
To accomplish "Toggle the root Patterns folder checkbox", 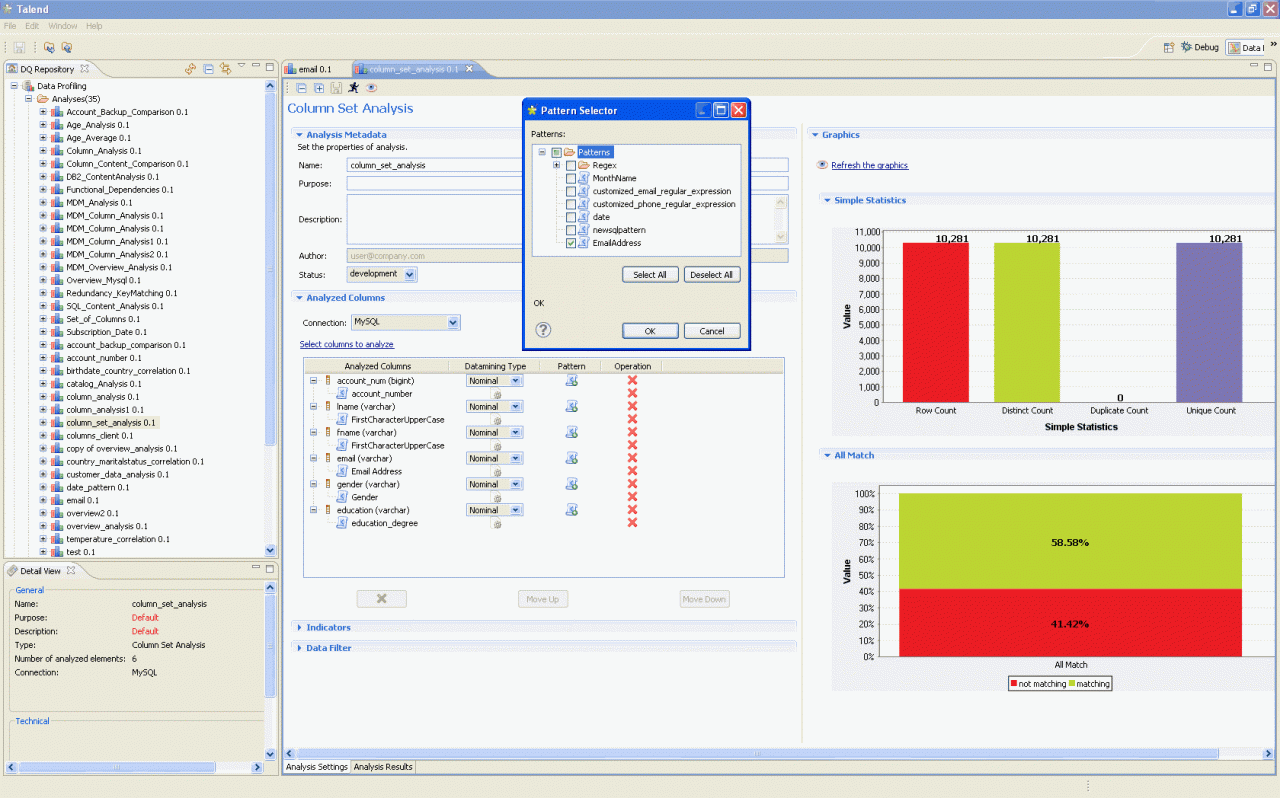I will (x=556, y=152).
